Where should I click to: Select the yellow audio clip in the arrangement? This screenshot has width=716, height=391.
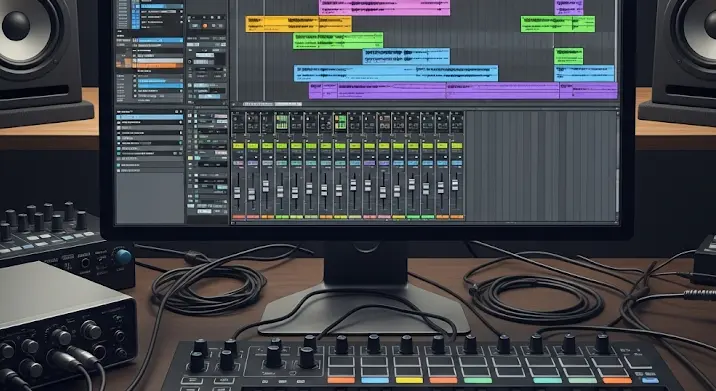pyautogui.click(x=299, y=24)
